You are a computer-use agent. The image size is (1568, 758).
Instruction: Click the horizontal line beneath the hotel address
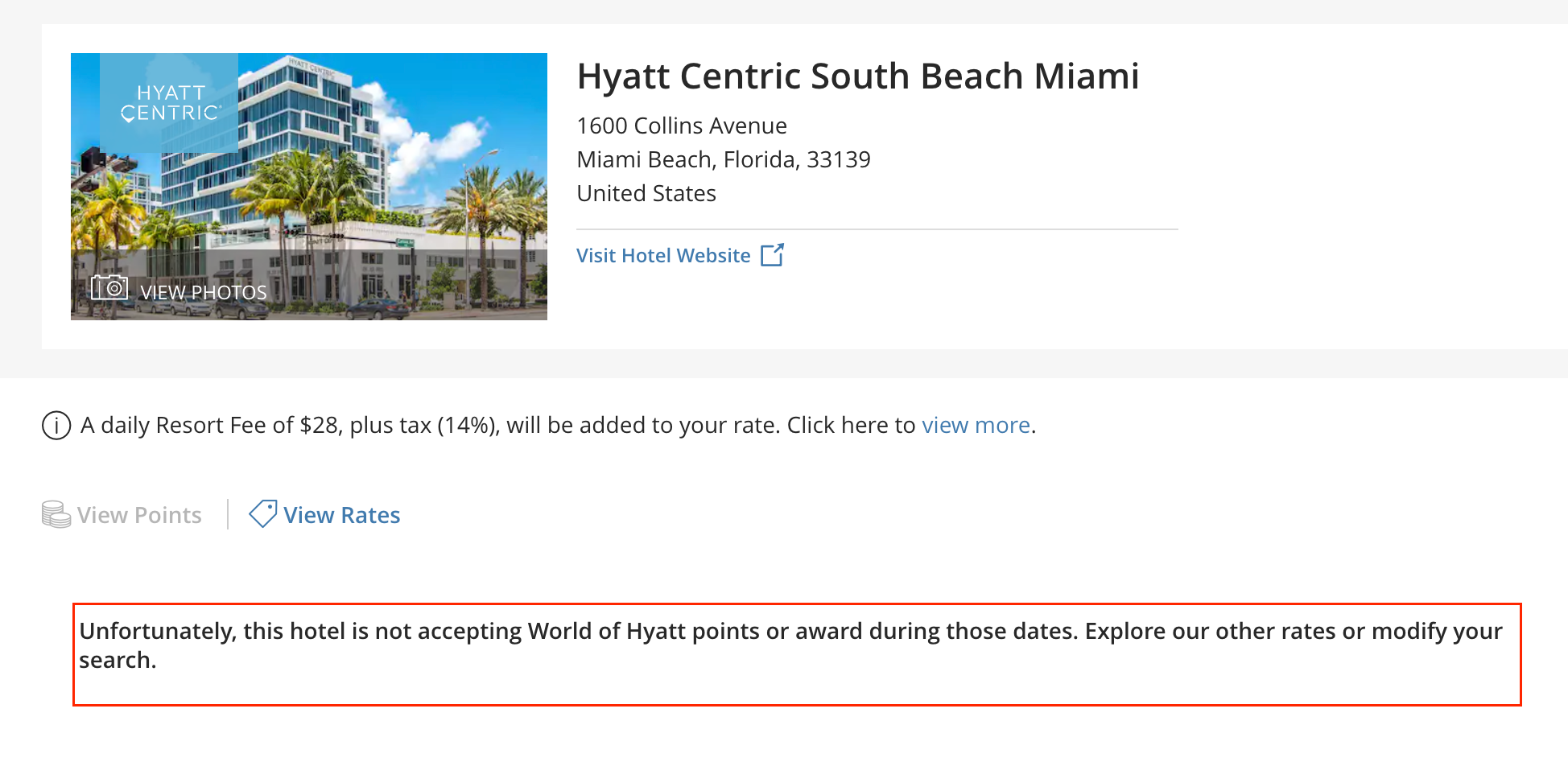[877, 229]
